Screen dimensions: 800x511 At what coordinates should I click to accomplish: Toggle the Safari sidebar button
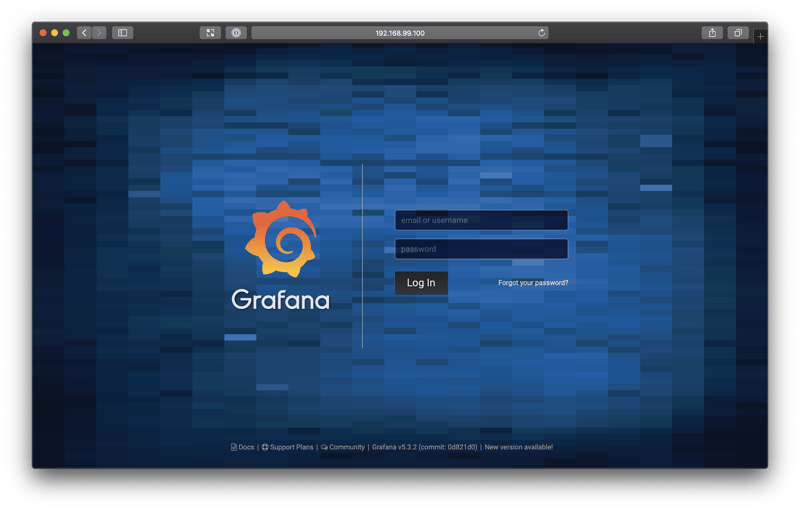point(122,33)
